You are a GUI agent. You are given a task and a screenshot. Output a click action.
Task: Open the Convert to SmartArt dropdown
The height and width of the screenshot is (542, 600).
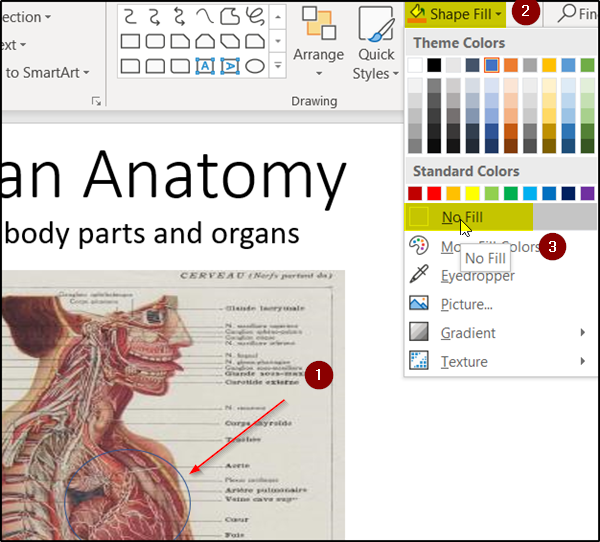[47, 72]
